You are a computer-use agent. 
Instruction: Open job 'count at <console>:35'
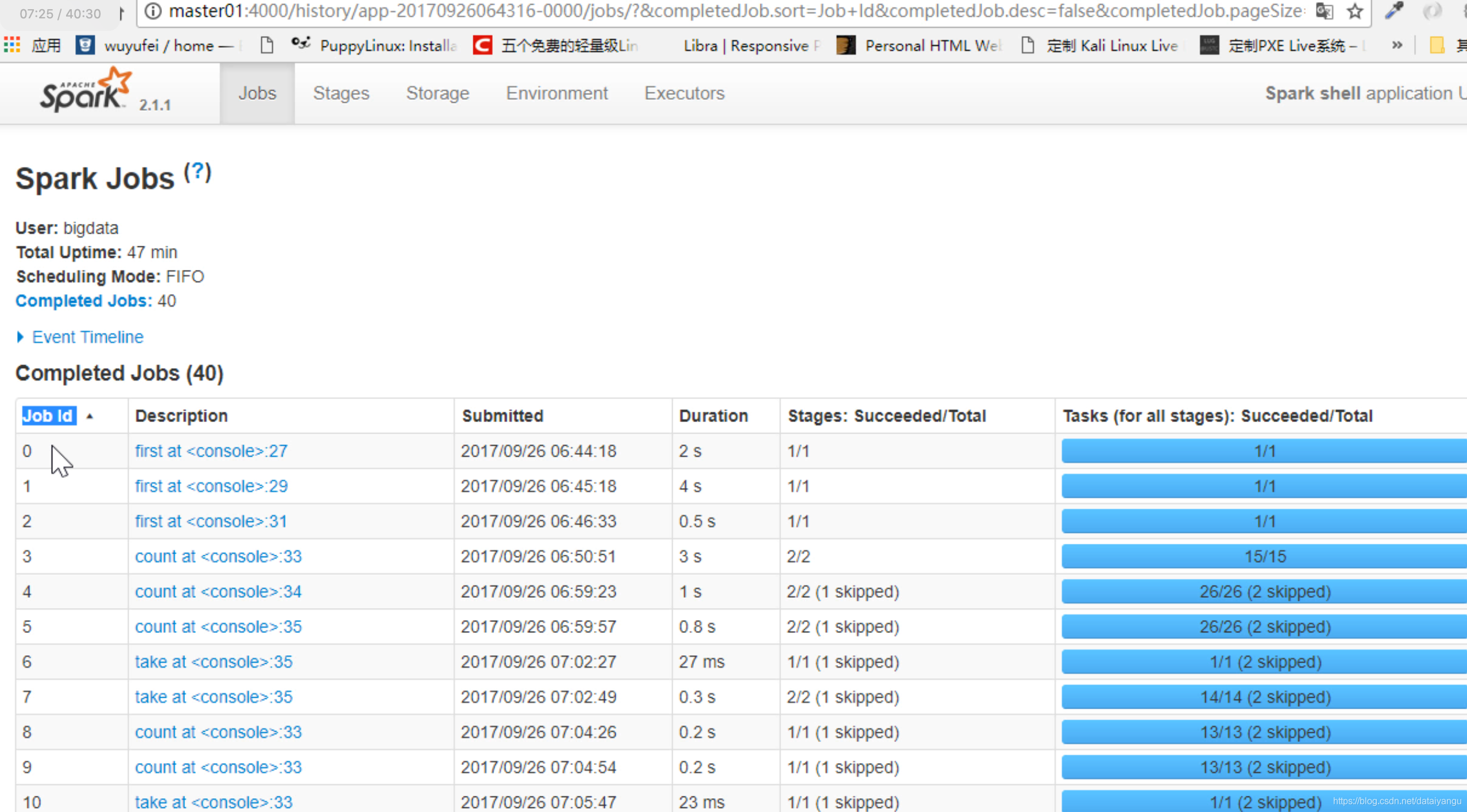coord(218,627)
